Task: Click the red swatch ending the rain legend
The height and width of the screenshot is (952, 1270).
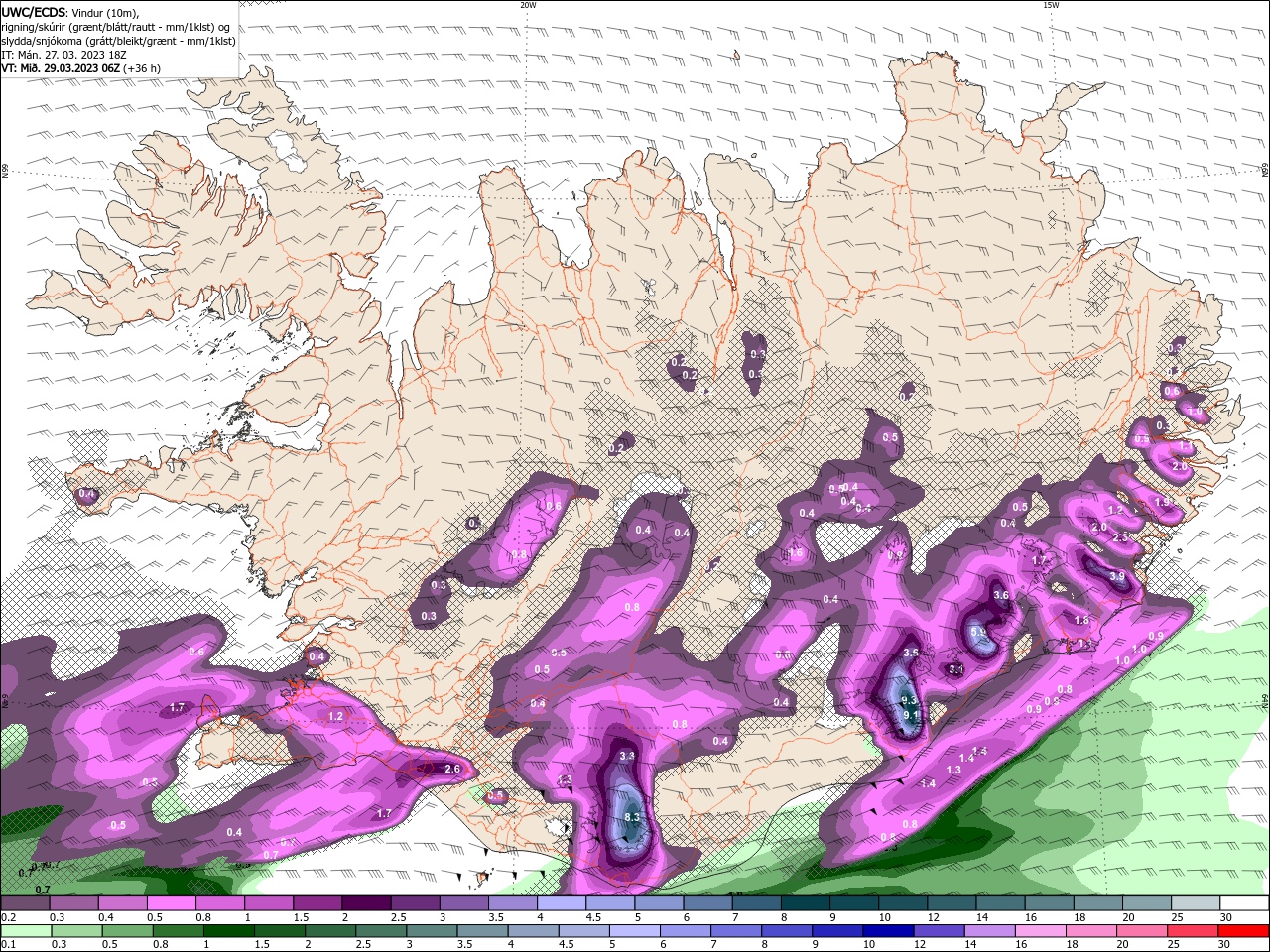Action: [x=1245, y=931]
